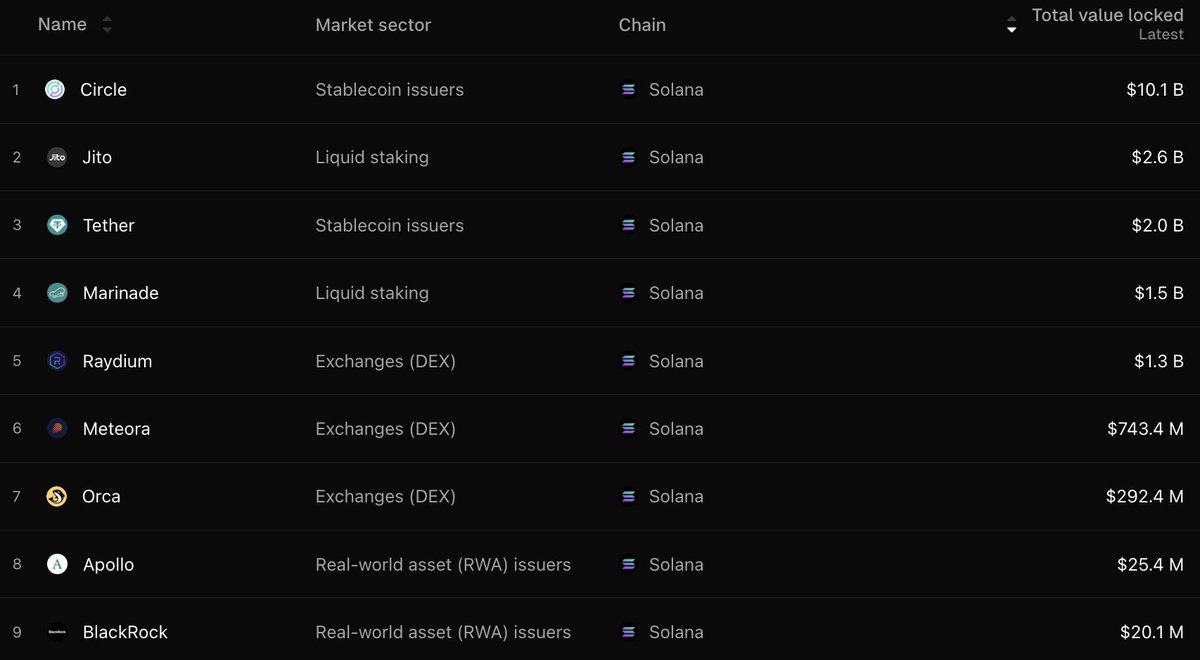The height and width of the screenshot is (660, 1200).
Task: Open the BlackRock project name link
Action: pos(125,632)
